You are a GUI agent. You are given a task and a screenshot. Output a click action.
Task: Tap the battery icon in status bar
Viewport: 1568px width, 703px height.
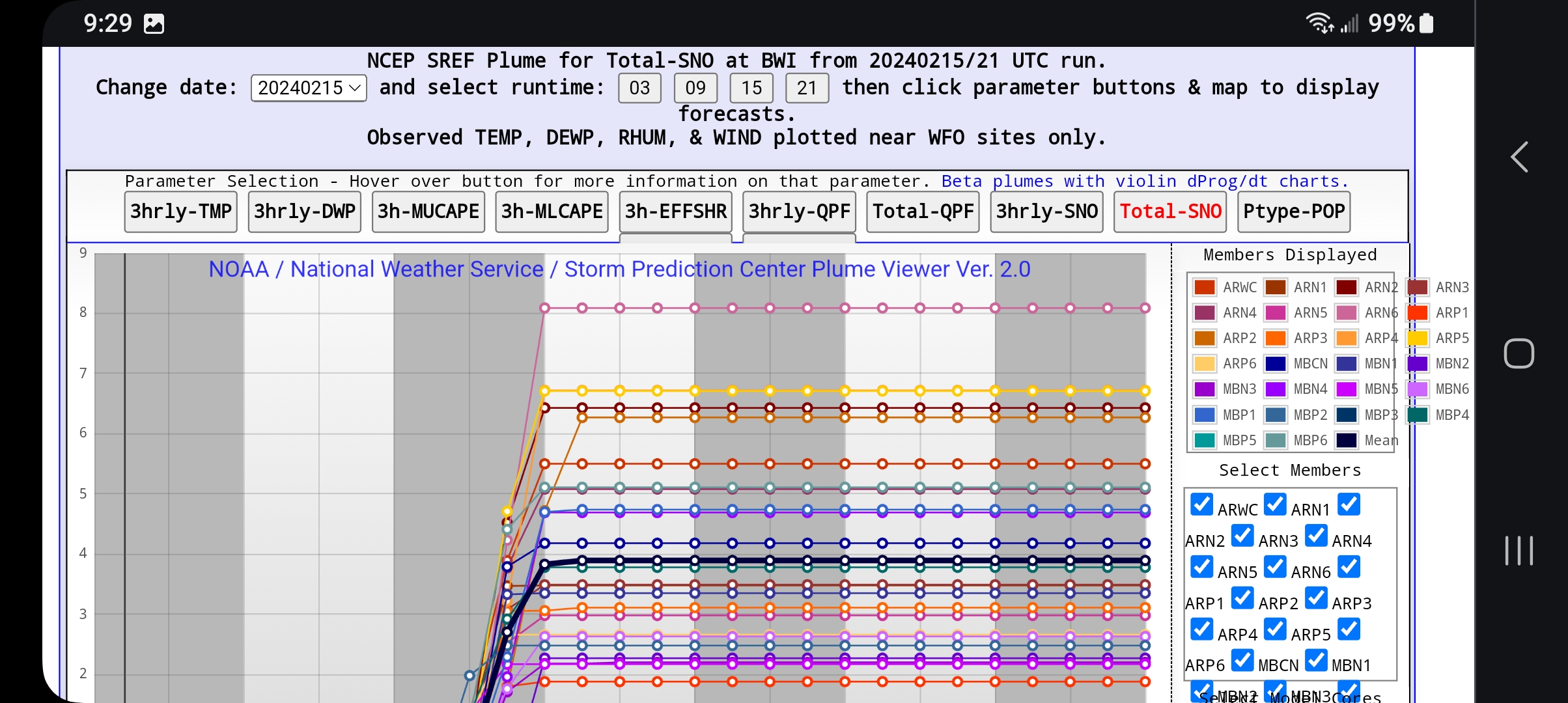[x=1426, y=23]
